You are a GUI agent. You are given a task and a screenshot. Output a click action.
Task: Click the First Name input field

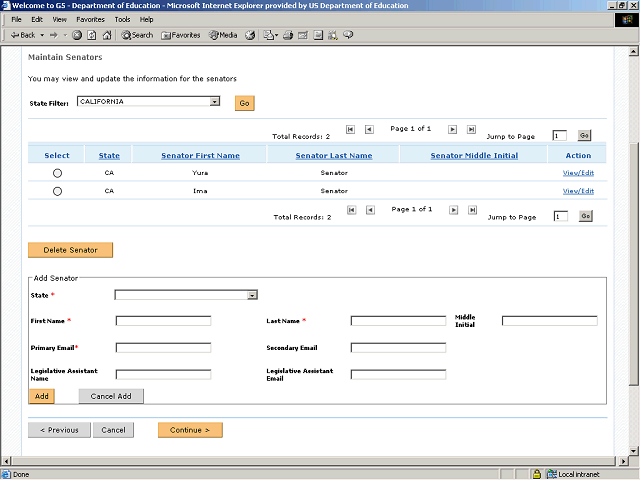point(163,321)
